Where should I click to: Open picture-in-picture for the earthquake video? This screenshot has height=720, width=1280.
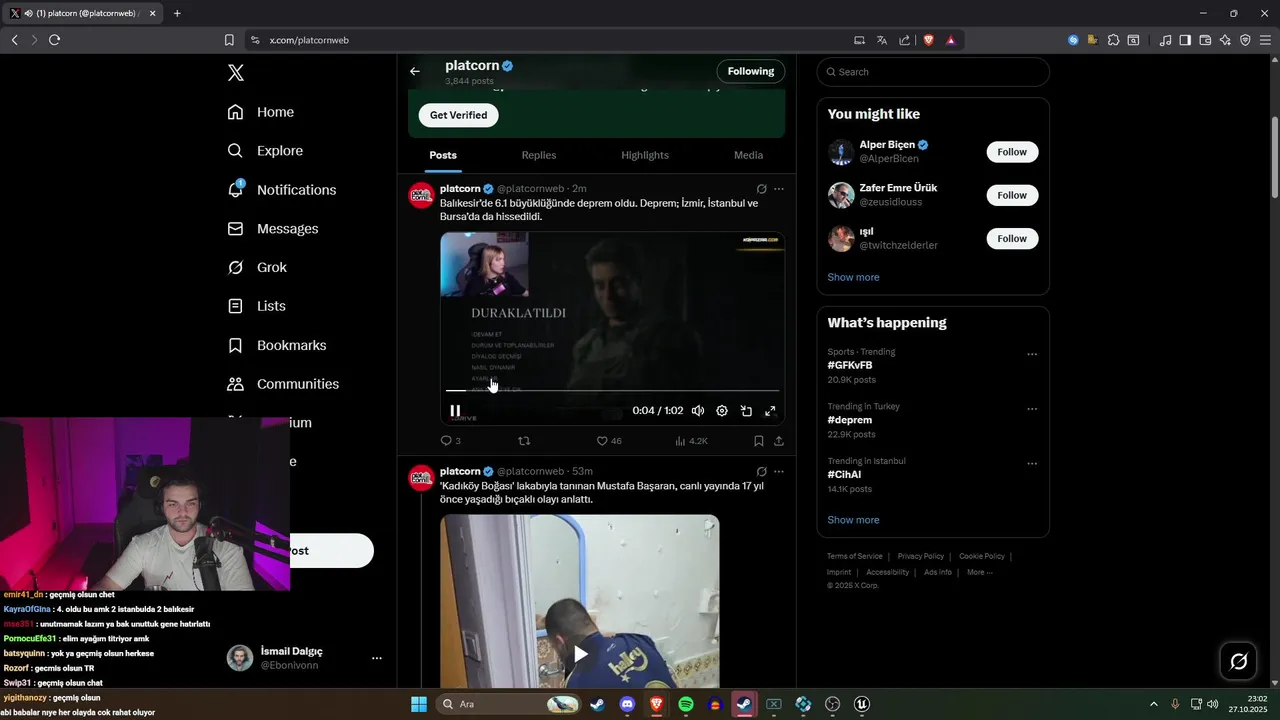coord(746,411)
